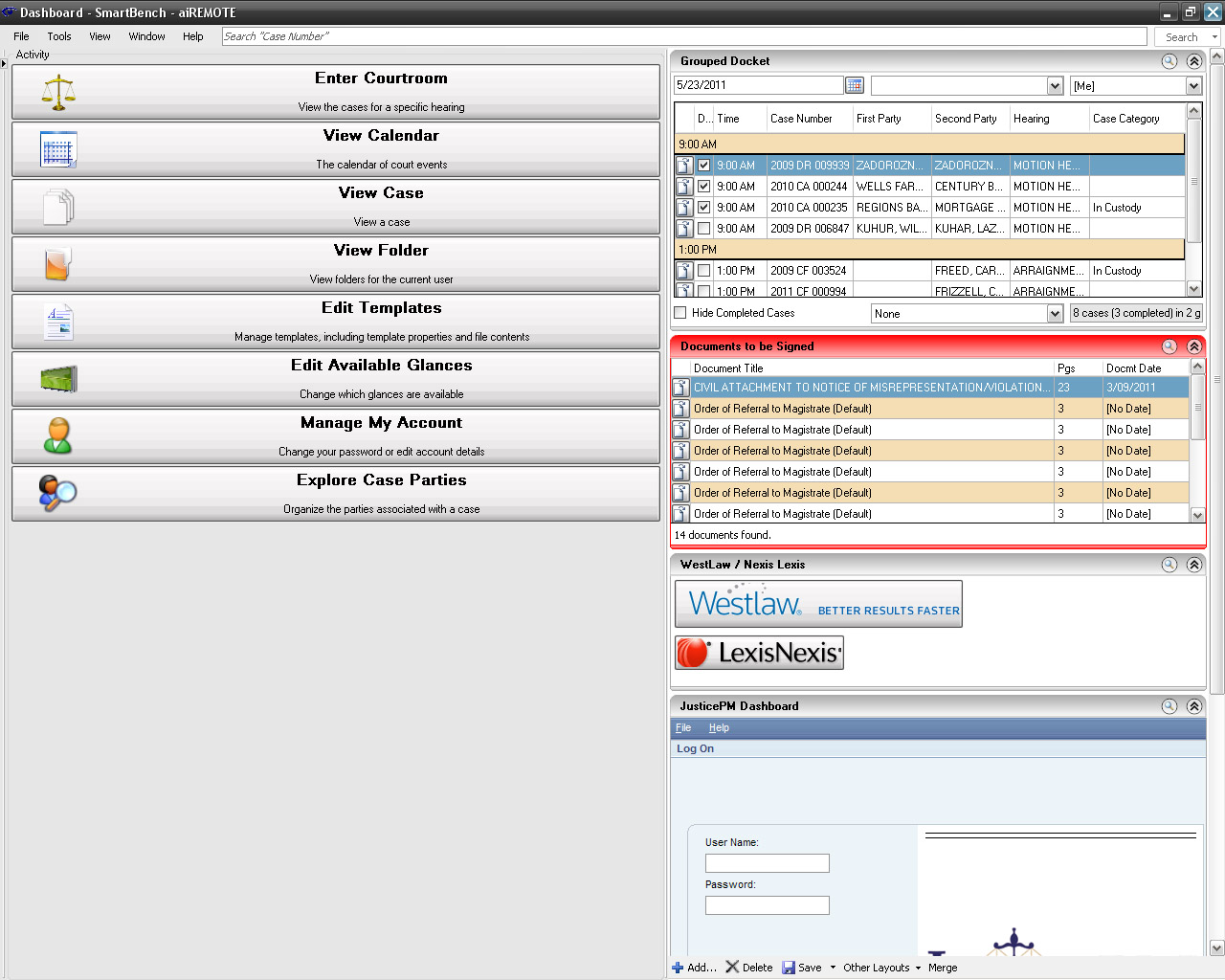Enable Hide Completed Cases checkbox

pos(680,313)
